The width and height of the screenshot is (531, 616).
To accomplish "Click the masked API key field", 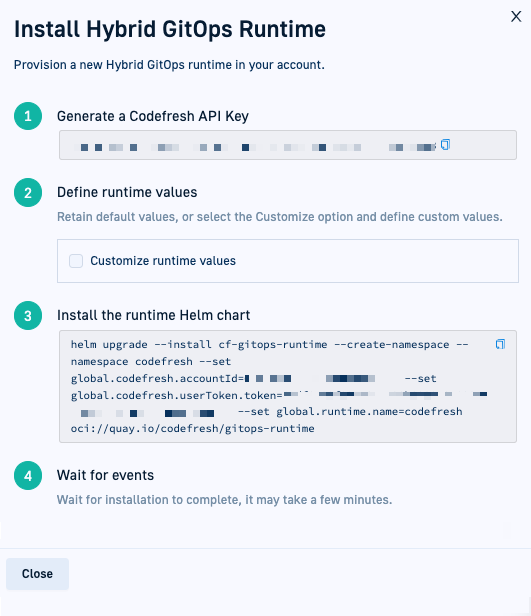I will pos(287,145).
